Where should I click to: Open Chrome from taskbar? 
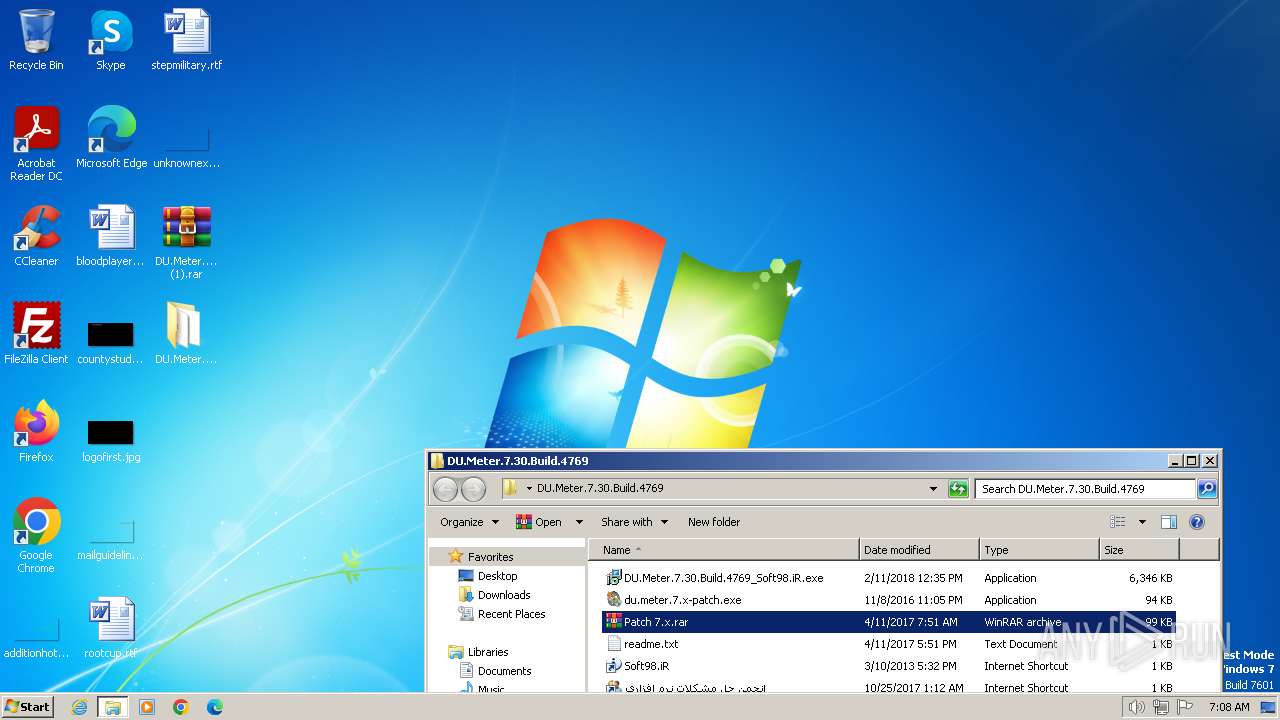(181, 707)
